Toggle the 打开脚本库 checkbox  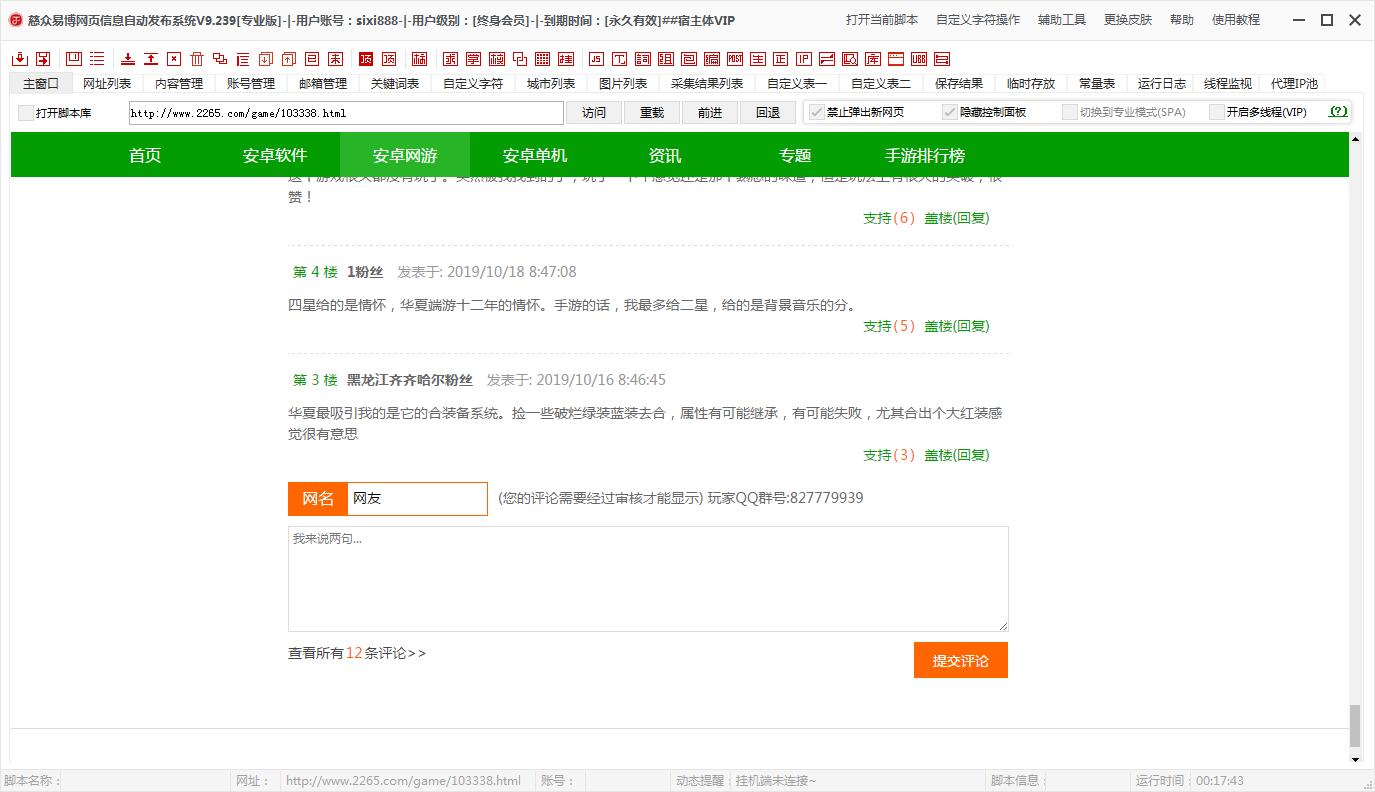(x=25, y=113)
